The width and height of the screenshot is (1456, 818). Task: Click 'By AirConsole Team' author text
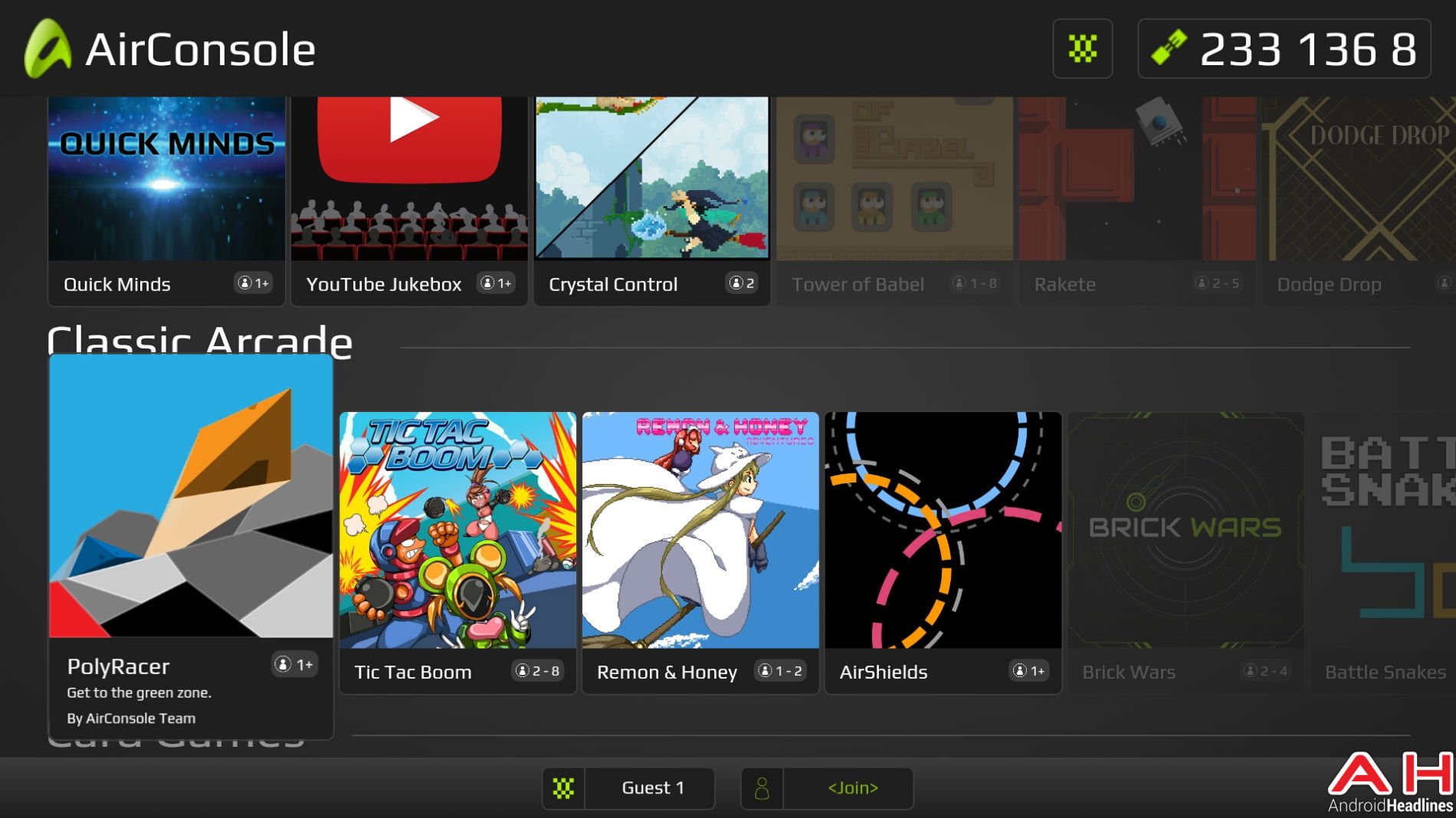click(131, 718)
